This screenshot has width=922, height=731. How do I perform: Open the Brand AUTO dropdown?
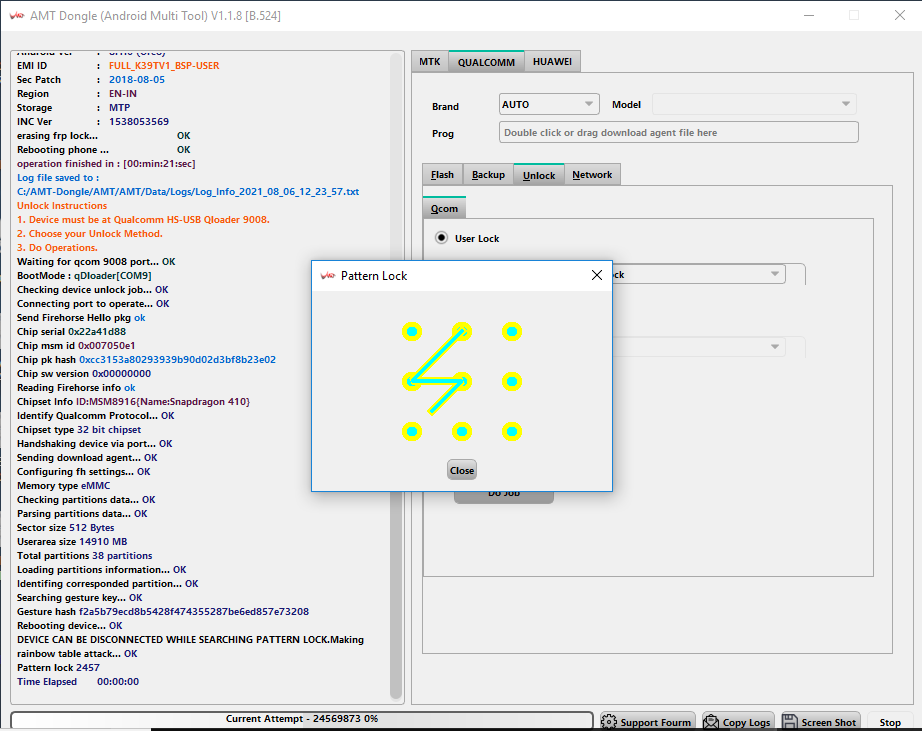coord(549,104)
